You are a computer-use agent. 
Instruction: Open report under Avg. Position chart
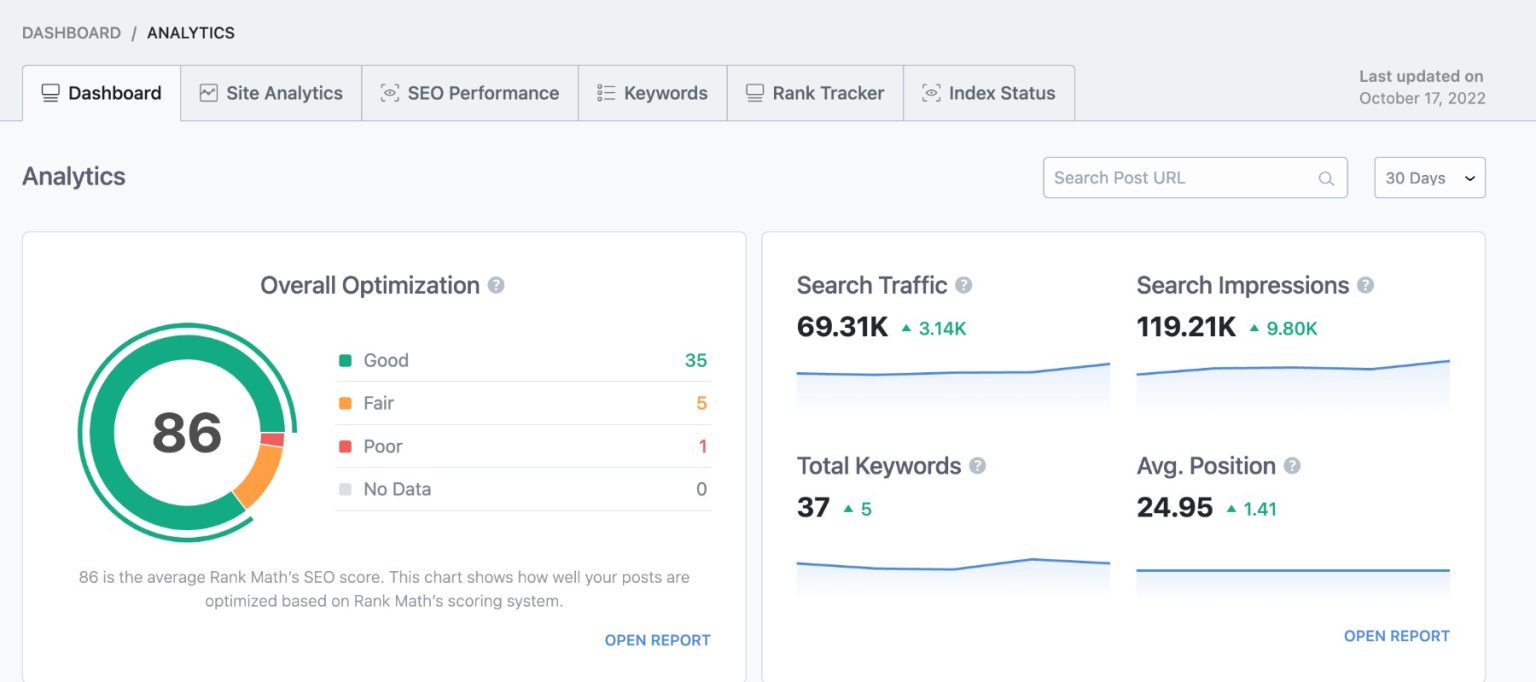pyautogui.click(x=1396, y=636)
